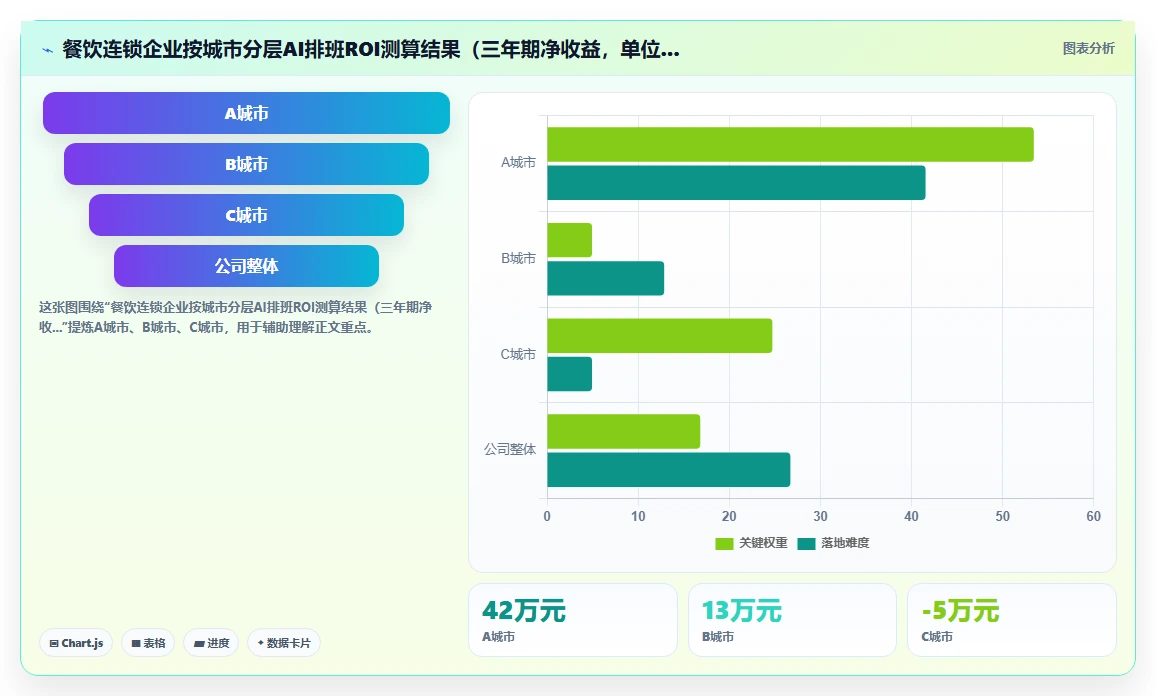Click B城市 teal 落地难度 bar
1156x696 pixels.
pyautogui.click(x=605, y=279)
